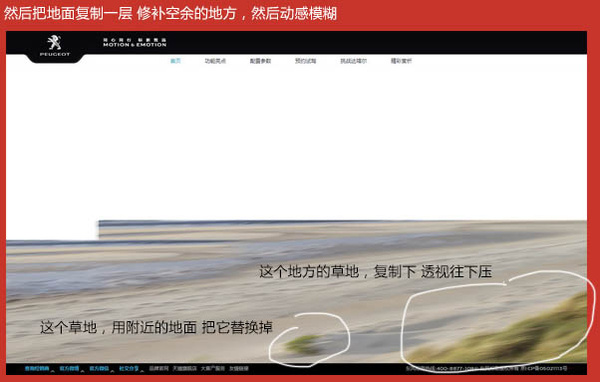Open the rightmost header navigation item
The height and width of the screenshot is (382, 600).
point(401,61)
